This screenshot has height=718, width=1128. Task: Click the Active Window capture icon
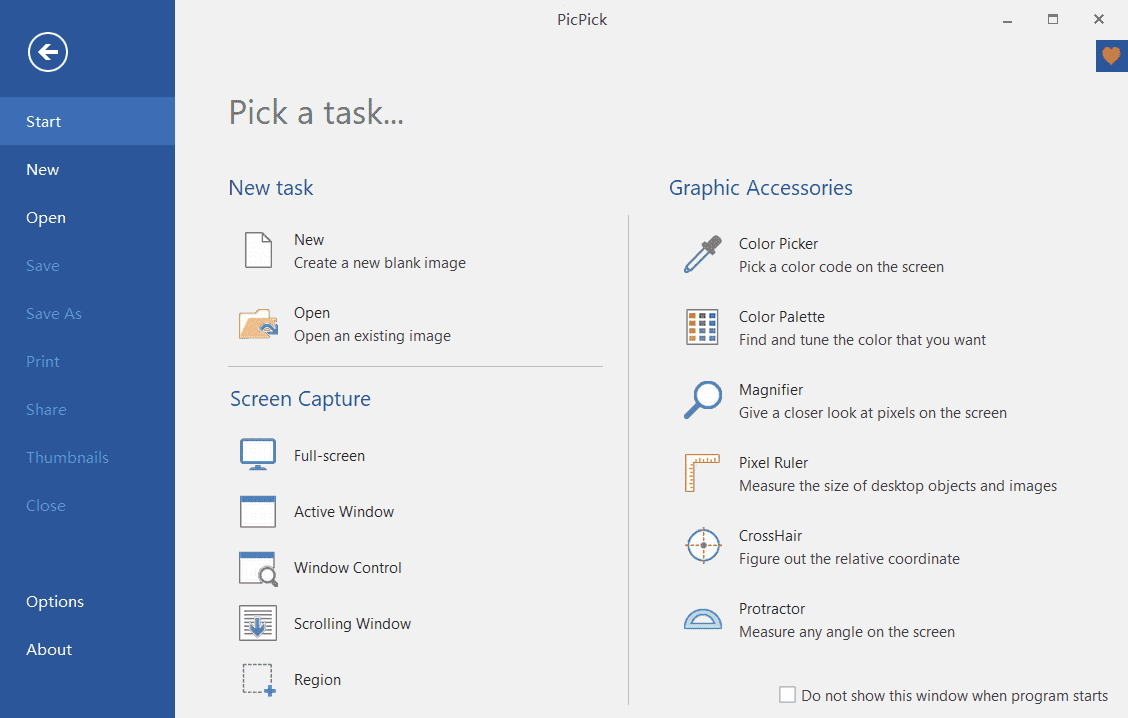(258, 512)
